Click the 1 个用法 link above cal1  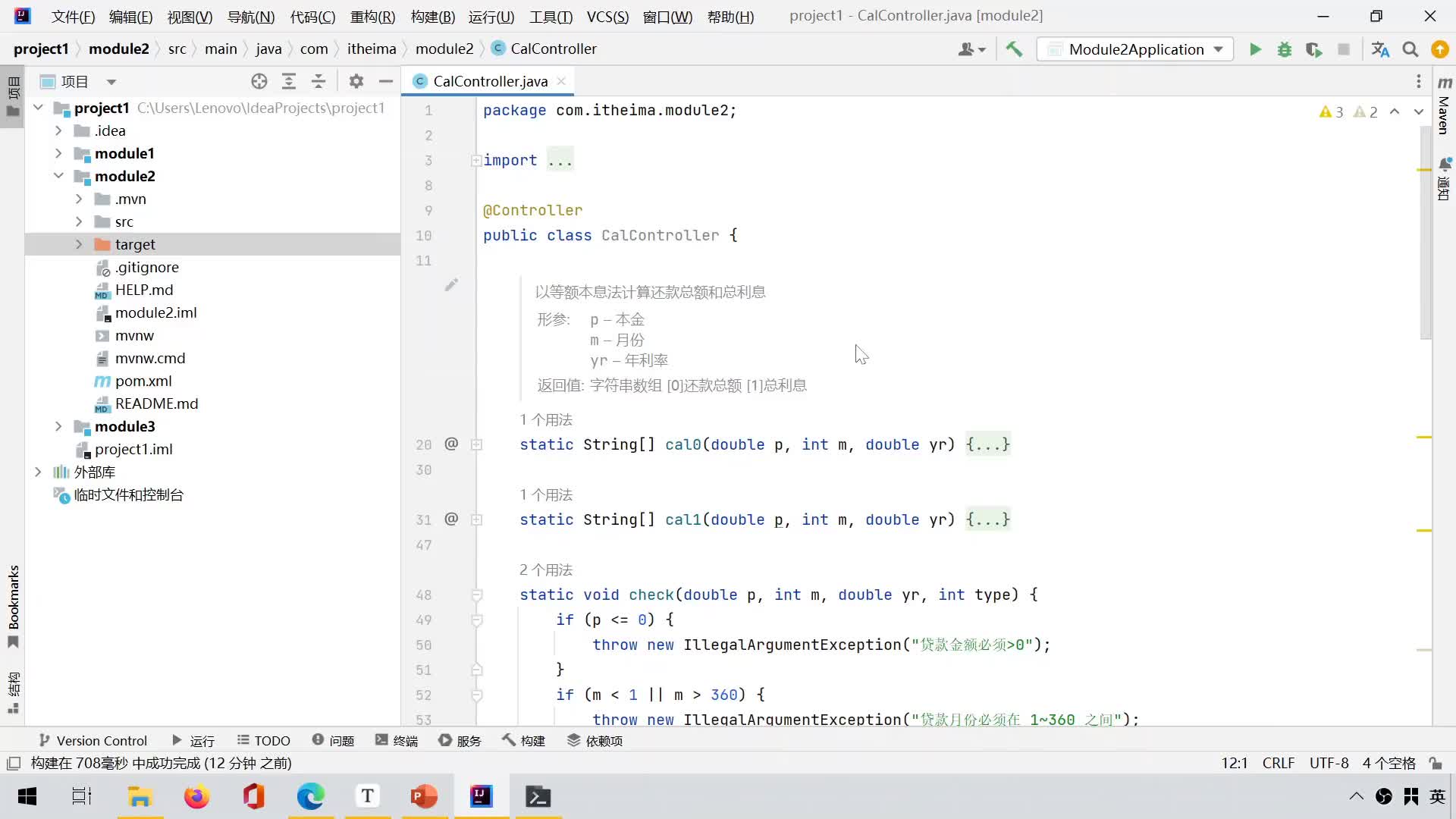click(x=545, y=495)
